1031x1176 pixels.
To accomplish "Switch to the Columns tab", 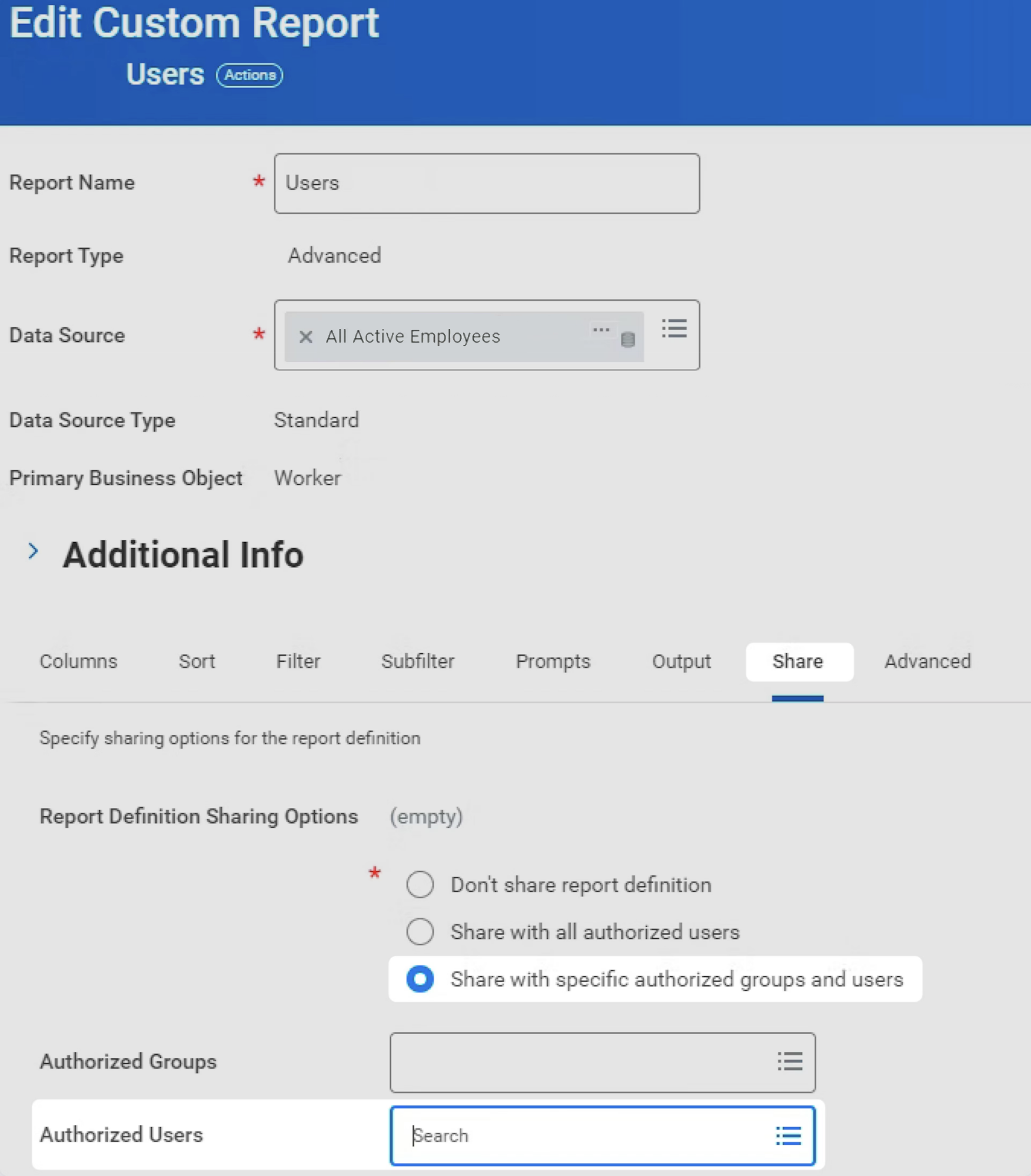I will [x=78, y=661].
